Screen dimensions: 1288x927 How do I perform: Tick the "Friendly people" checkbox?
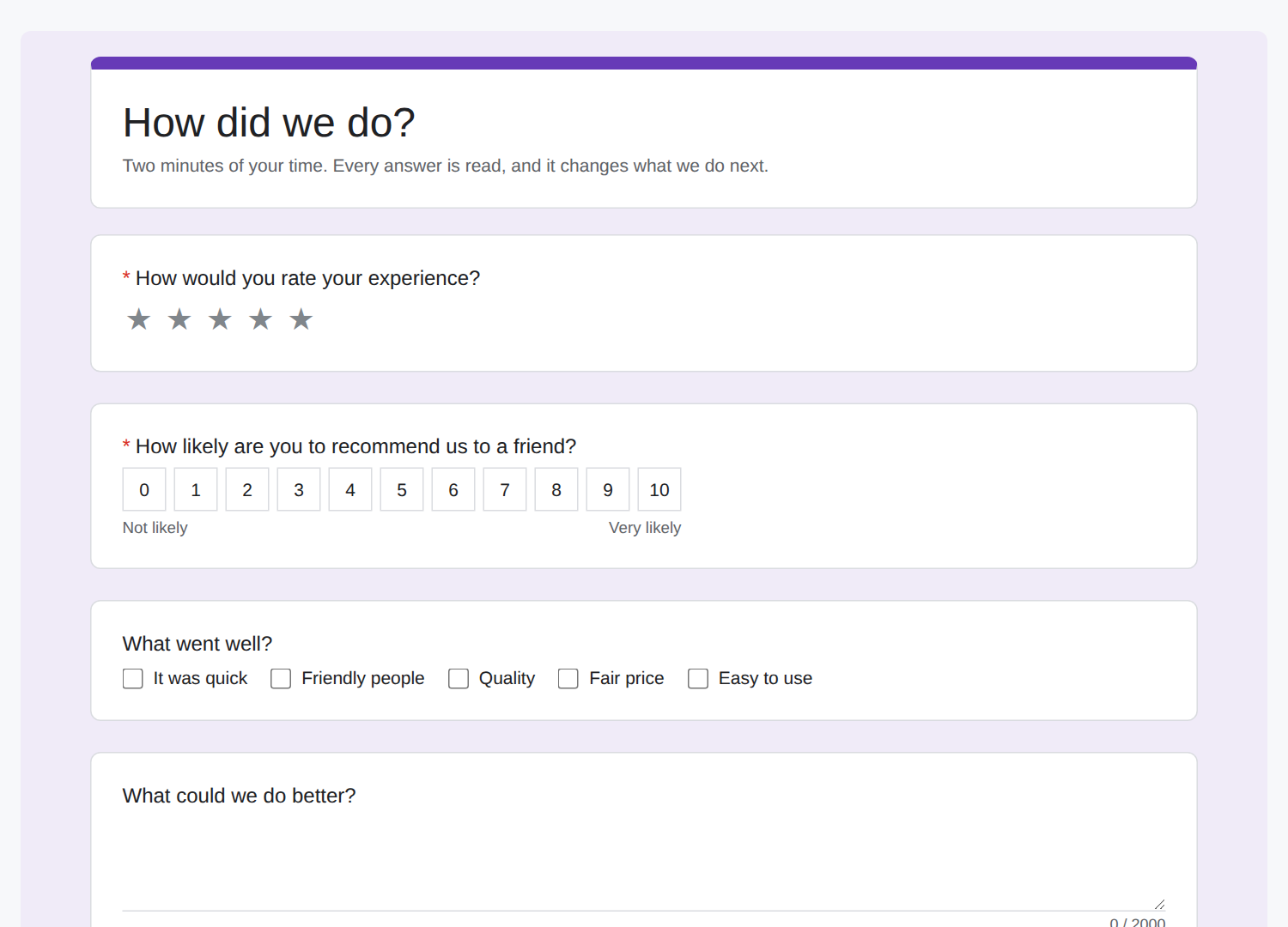[281, 679]
